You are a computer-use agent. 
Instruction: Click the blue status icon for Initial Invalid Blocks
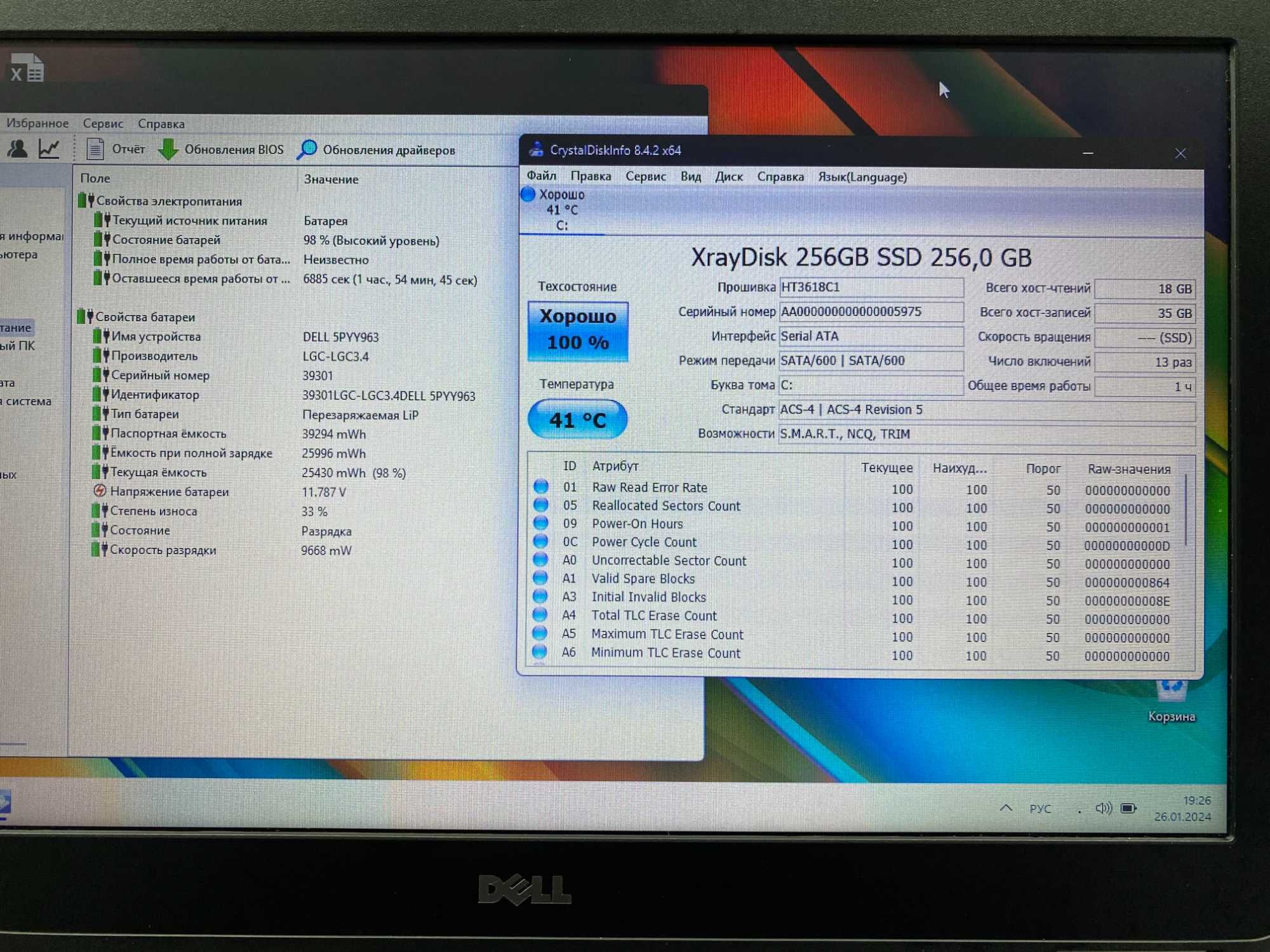(x=540, y=597)
